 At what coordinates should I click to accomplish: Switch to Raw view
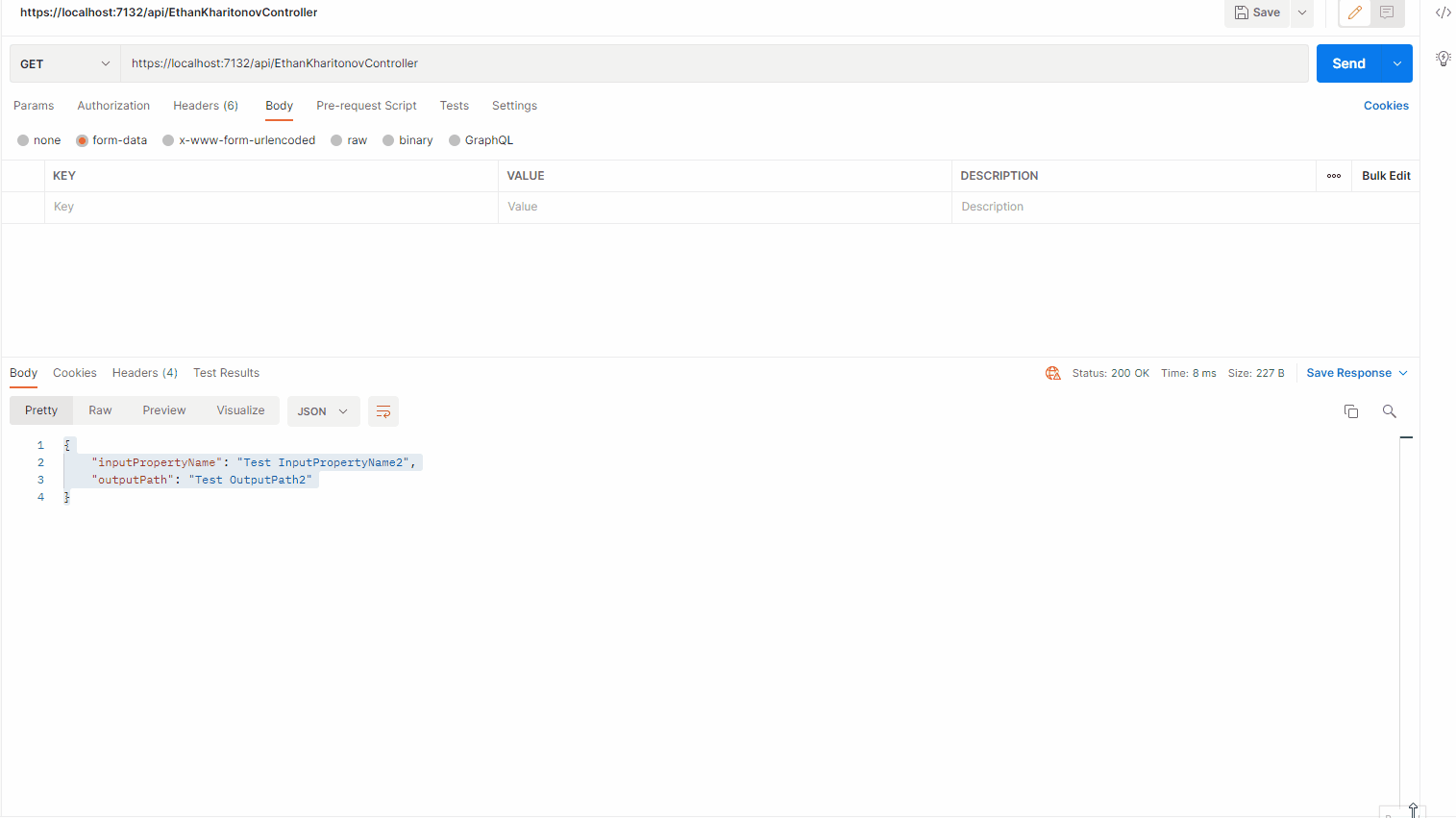[x=100, y=410]
